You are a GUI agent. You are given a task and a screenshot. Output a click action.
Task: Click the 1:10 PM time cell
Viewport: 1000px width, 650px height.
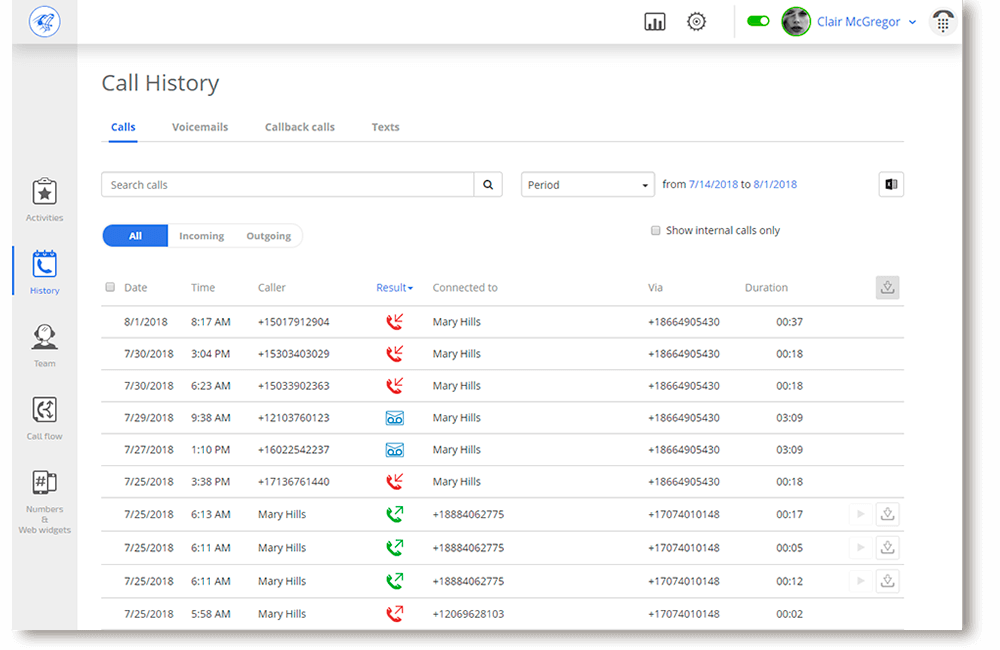[x=210, y=450]
